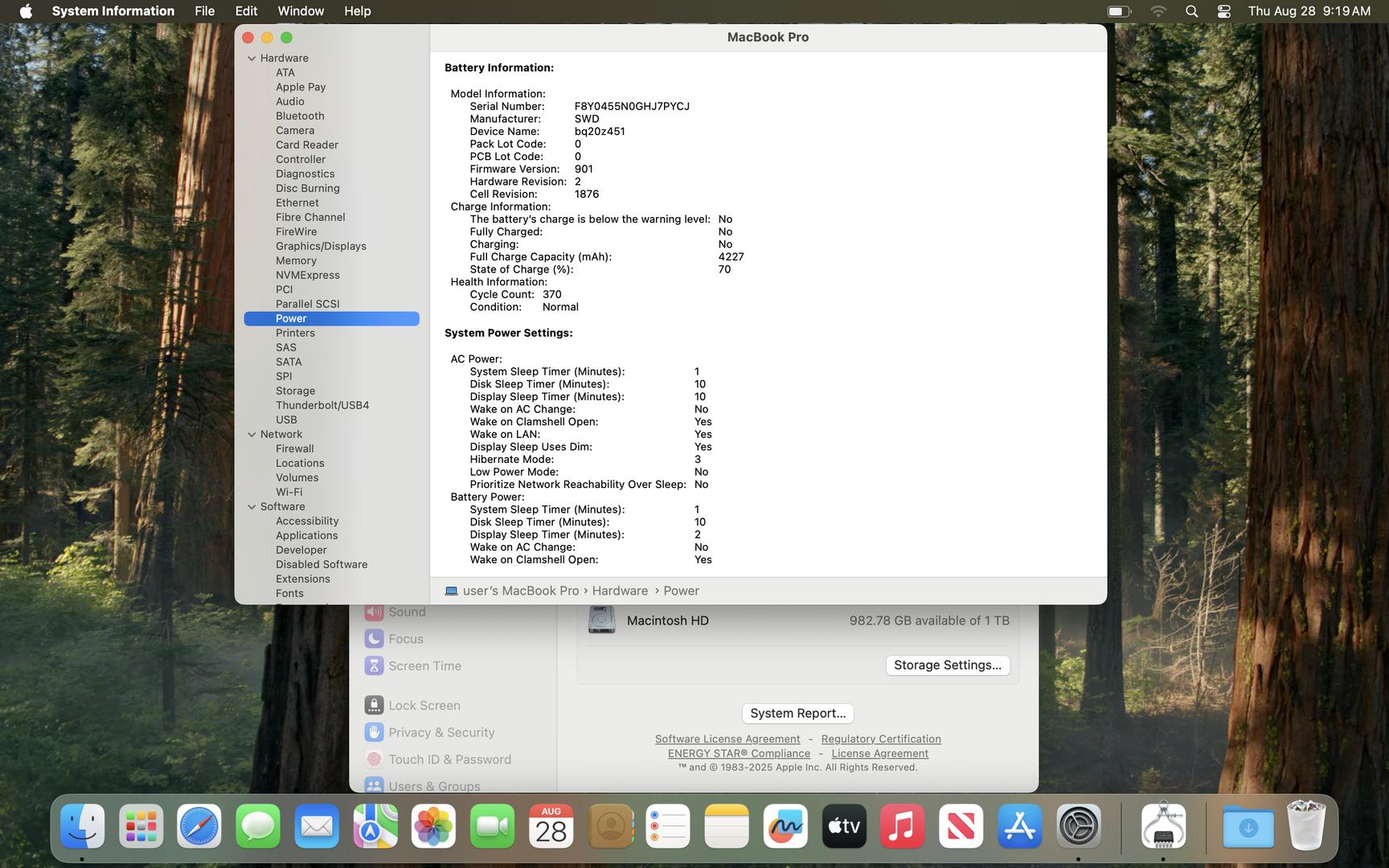
Task: Click the date and time in the menu bar
Action: (x=1309, y=11)
